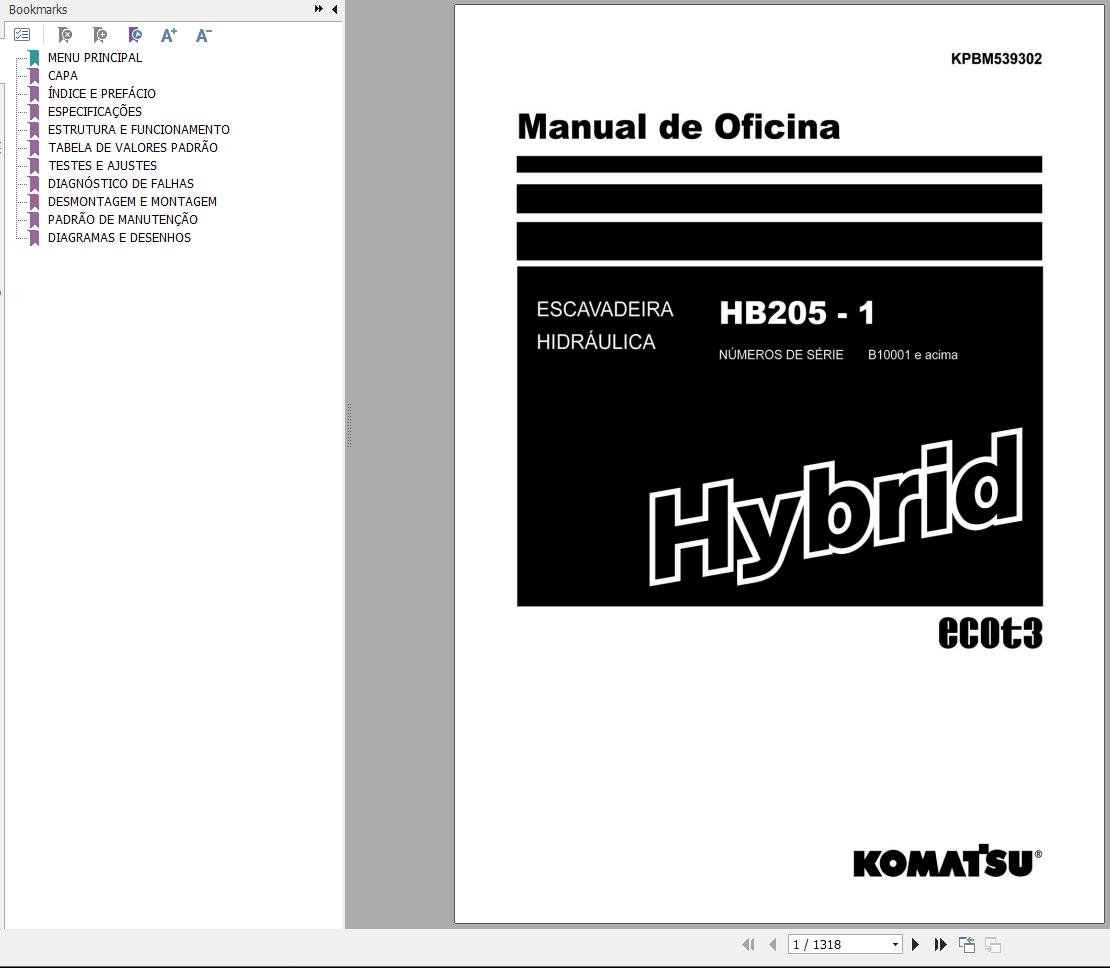1110x968 pixels.
Task: Open the bookmark options checklist icon
Action: click(22, 35)
